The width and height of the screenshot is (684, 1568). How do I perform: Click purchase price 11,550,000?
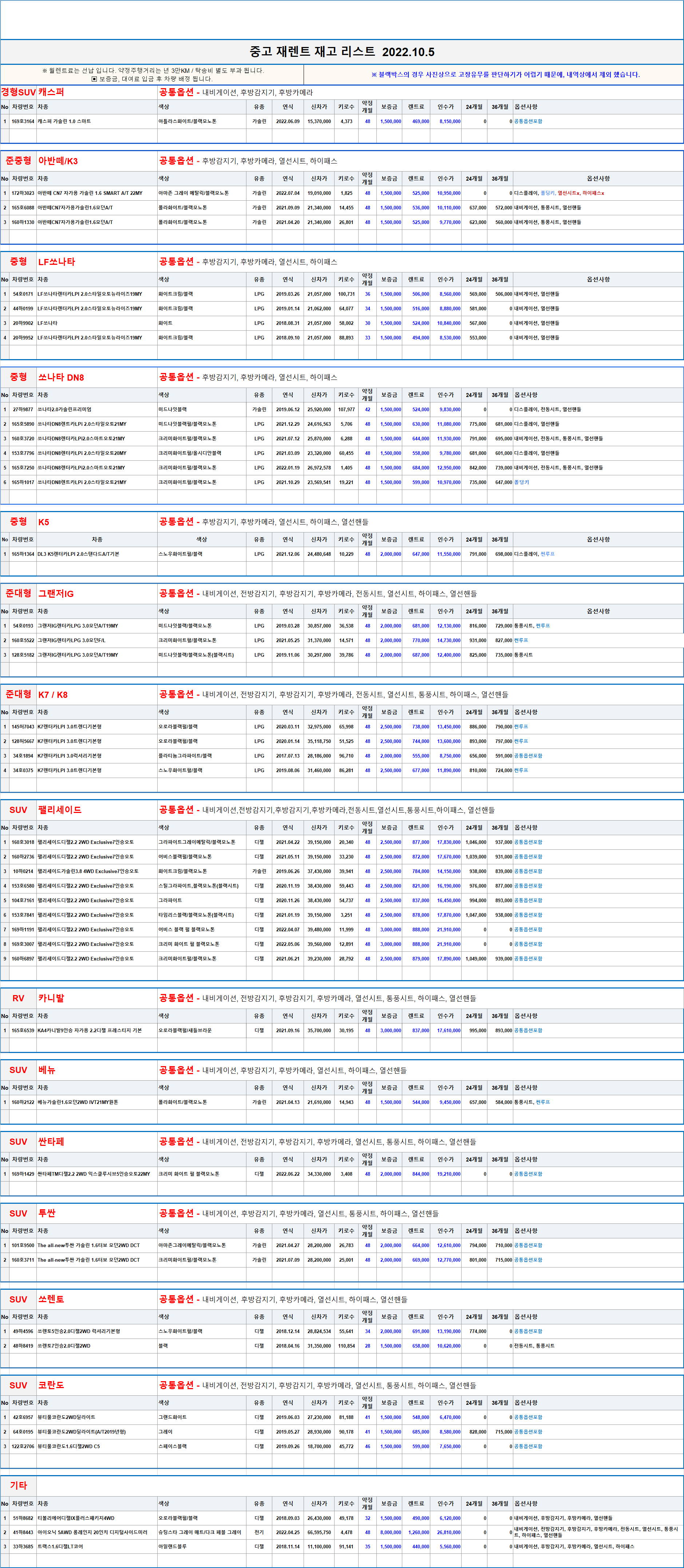click(448, 554)
